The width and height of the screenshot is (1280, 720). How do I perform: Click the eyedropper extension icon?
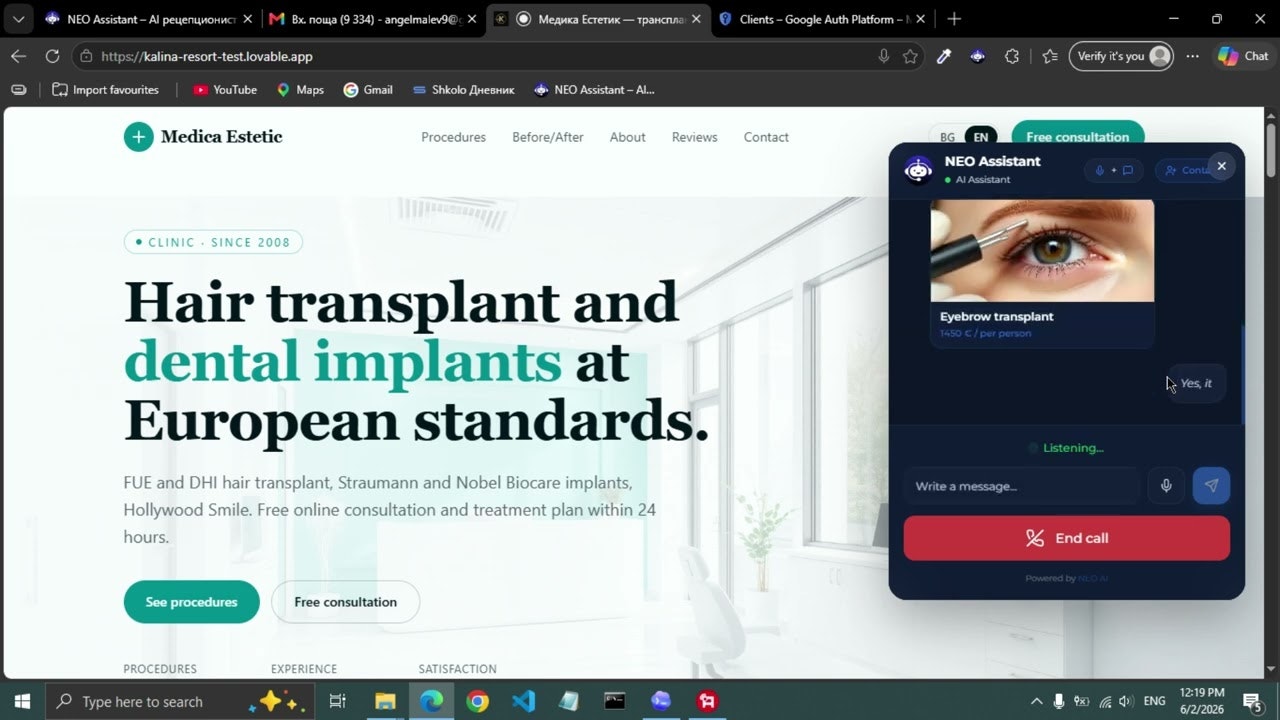pyautogui.click(x=943, y=56)
